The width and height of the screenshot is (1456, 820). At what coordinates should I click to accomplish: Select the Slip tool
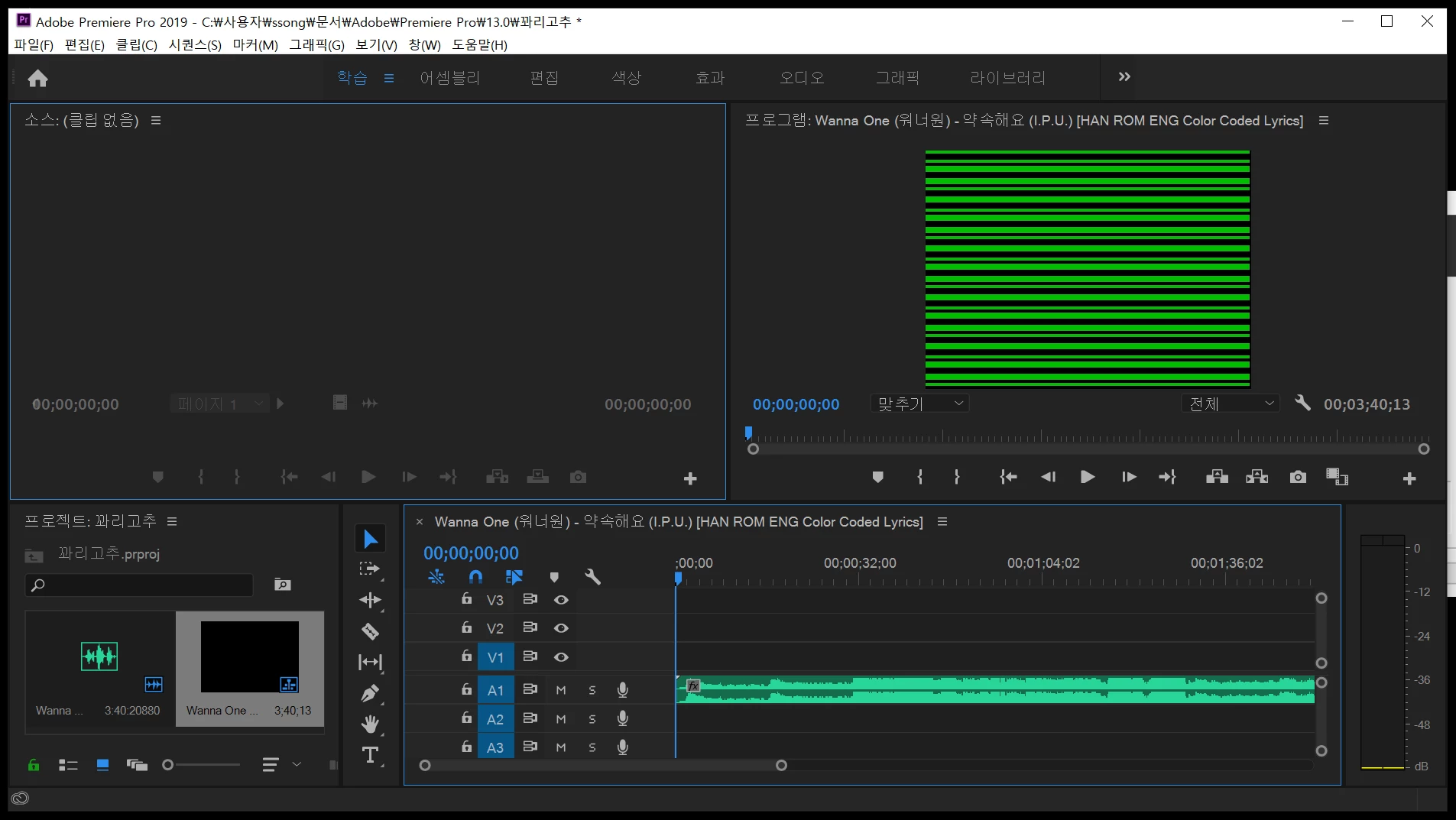click(370, 663)
